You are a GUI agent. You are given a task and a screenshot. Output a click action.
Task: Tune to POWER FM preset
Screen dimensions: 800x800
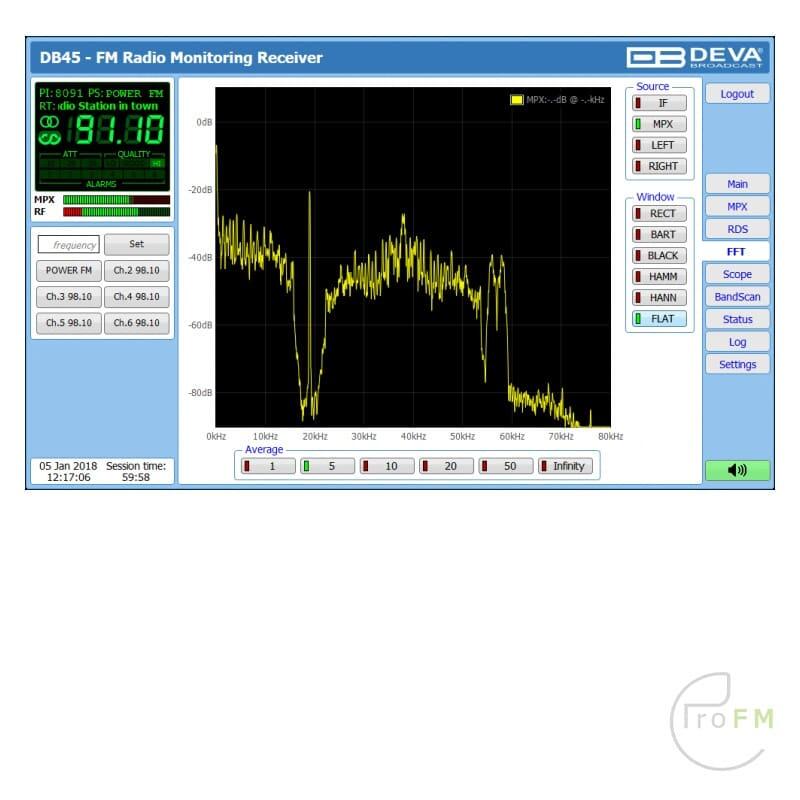pos(69,271)
